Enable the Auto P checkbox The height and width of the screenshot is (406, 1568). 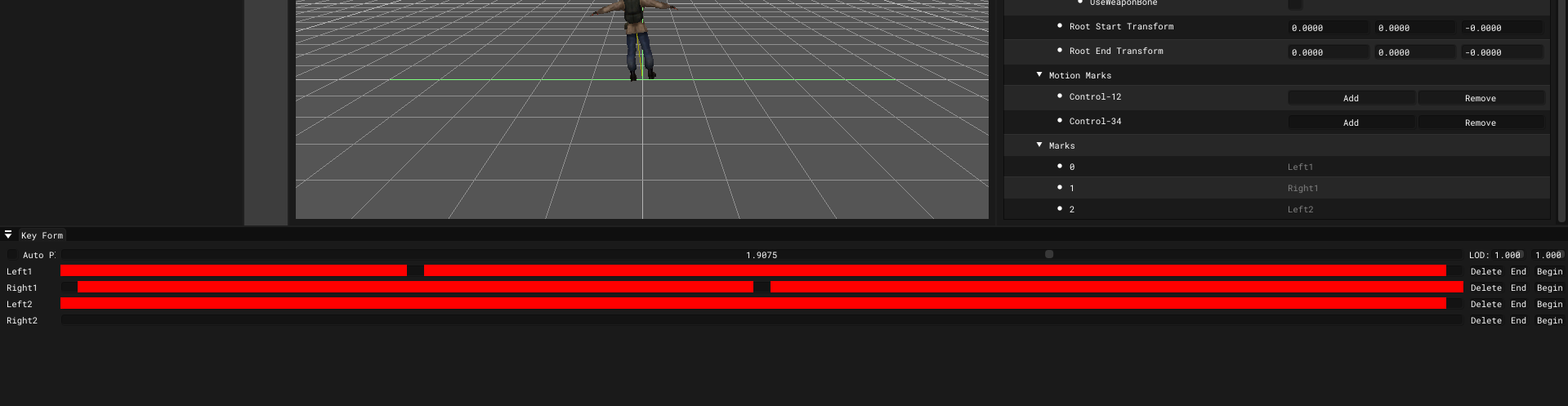[x=11, y=255]
